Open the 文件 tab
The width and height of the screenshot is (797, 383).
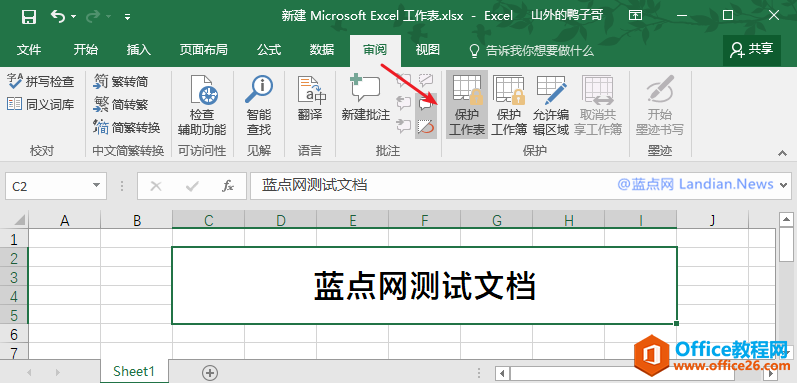click(29, 50)
